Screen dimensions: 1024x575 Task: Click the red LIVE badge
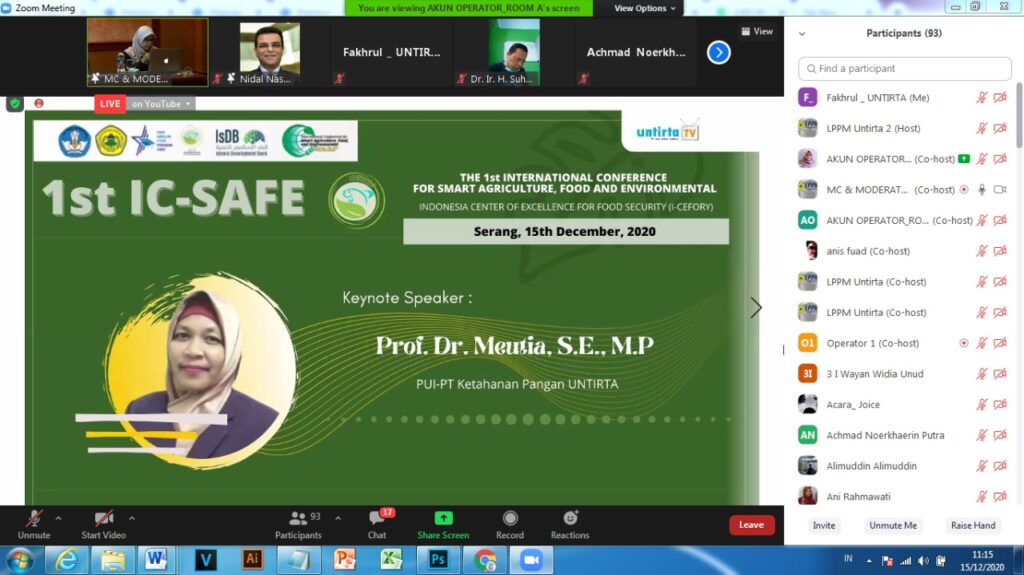click(x=110, y=104)
